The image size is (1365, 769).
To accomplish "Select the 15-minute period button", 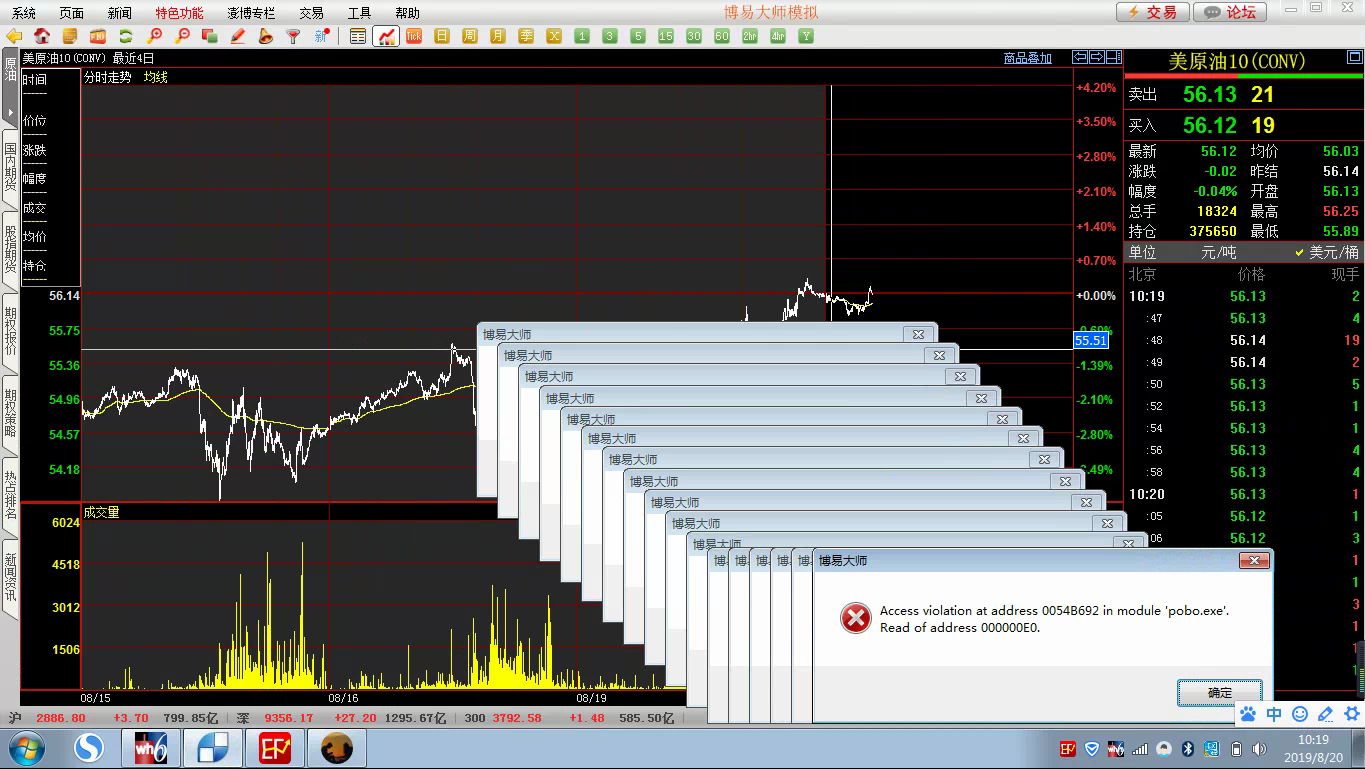I will [666, 36].
